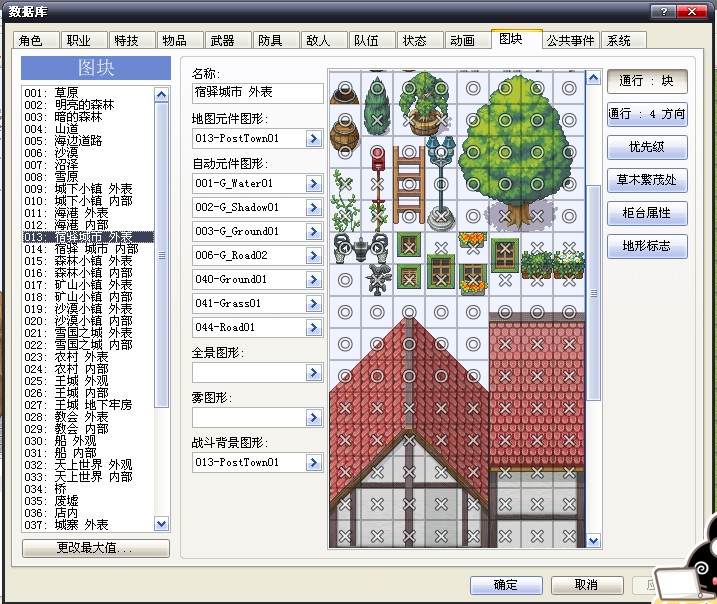Toggle passability on the clay pot tile
The width and height of the screenshot is (717, 604).
click(345, 88)
